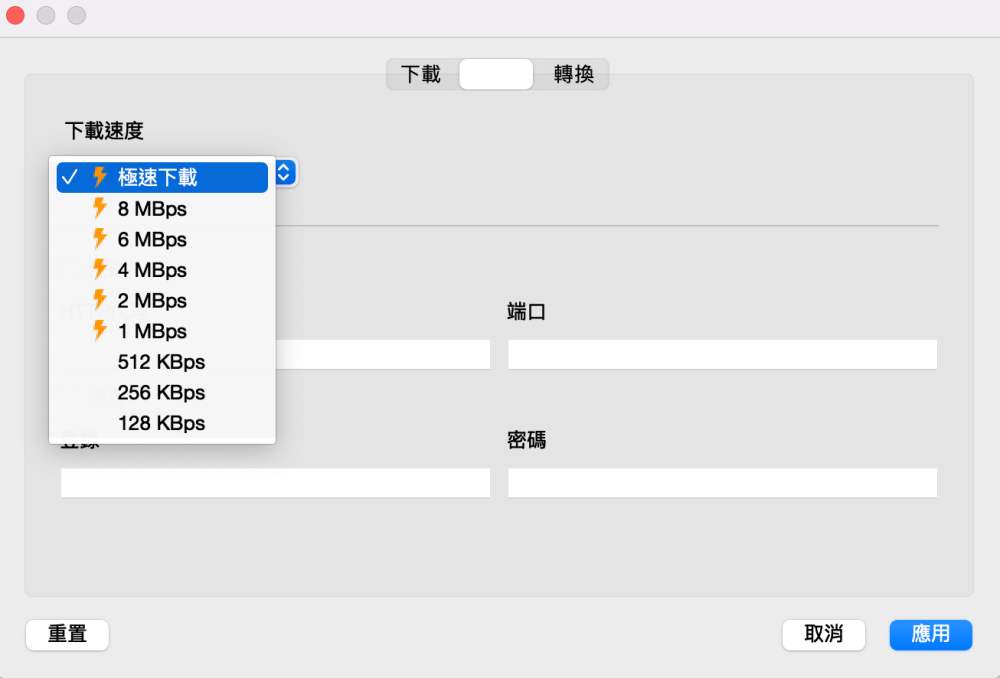Screen dimensions: 1000x678
Task: Click the lightning icon next to 8 MBps
Action: [x=99, y=208]
